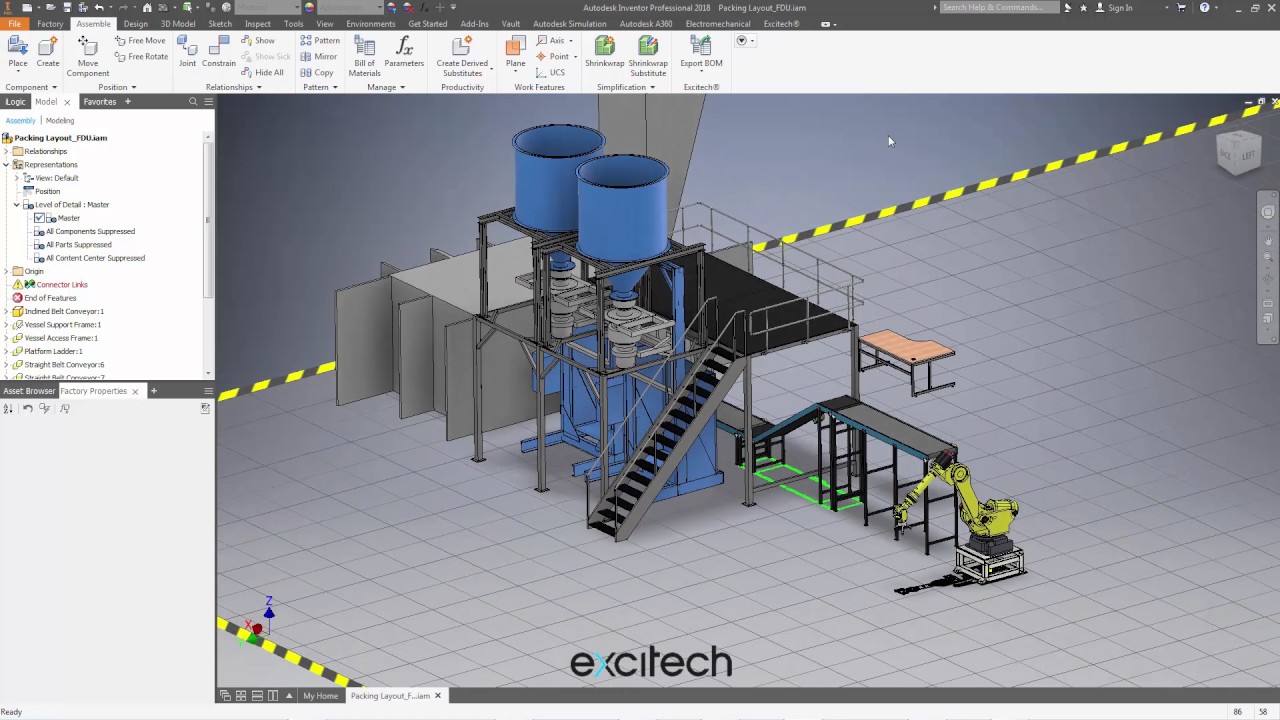Click the Search Help & Commands field
Screen dimensions: 1280x720
point(998,8)
